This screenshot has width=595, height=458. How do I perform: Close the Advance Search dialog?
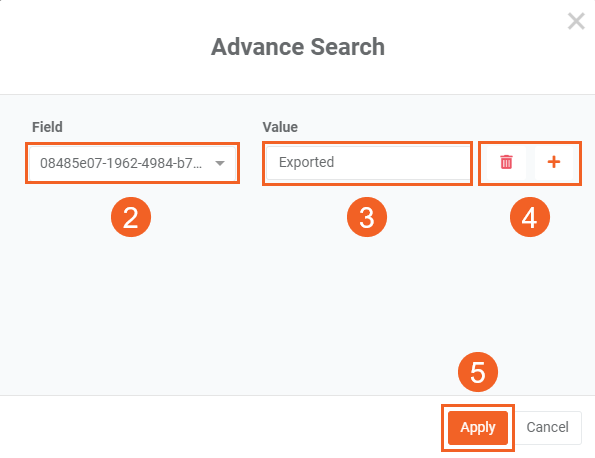tap(576, 21)
